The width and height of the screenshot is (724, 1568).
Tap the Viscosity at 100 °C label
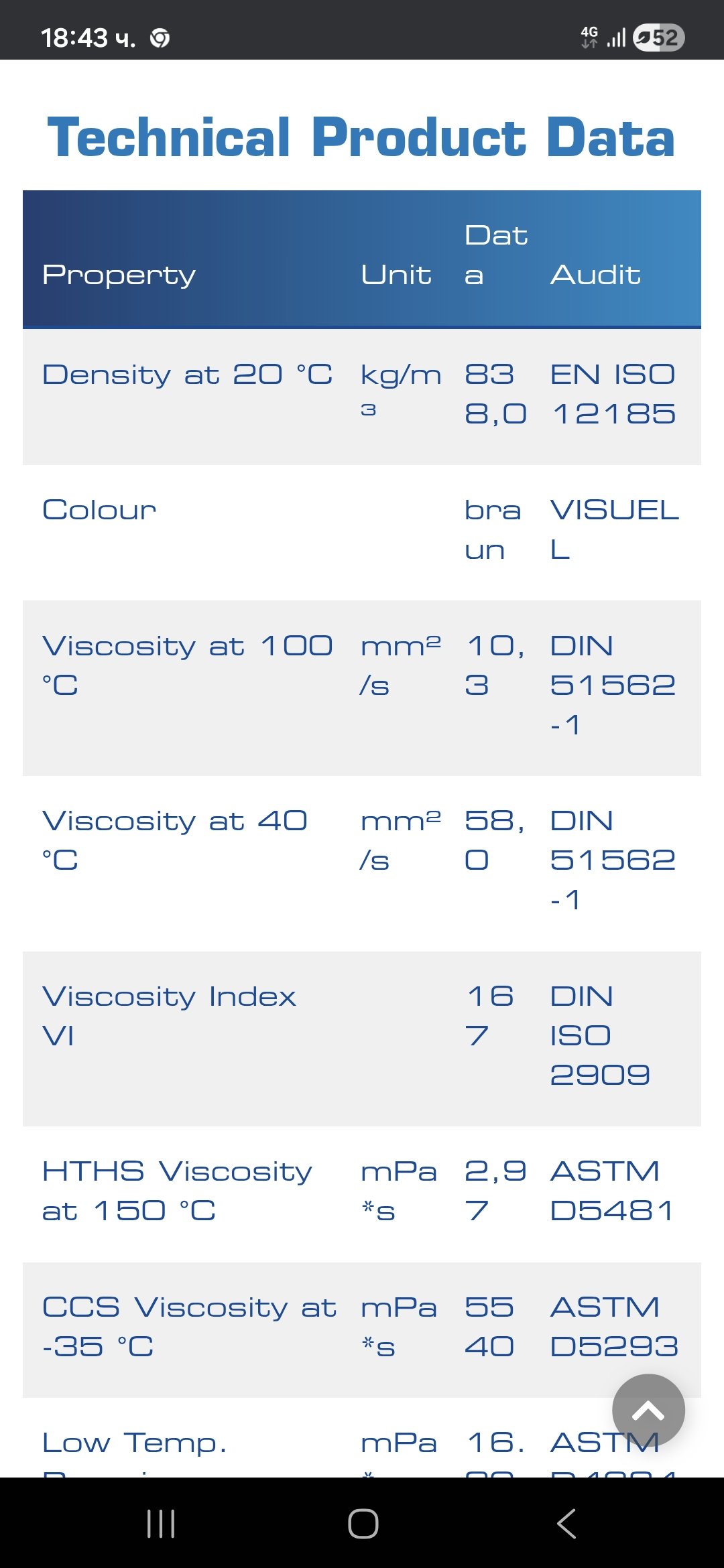point(188,665)
